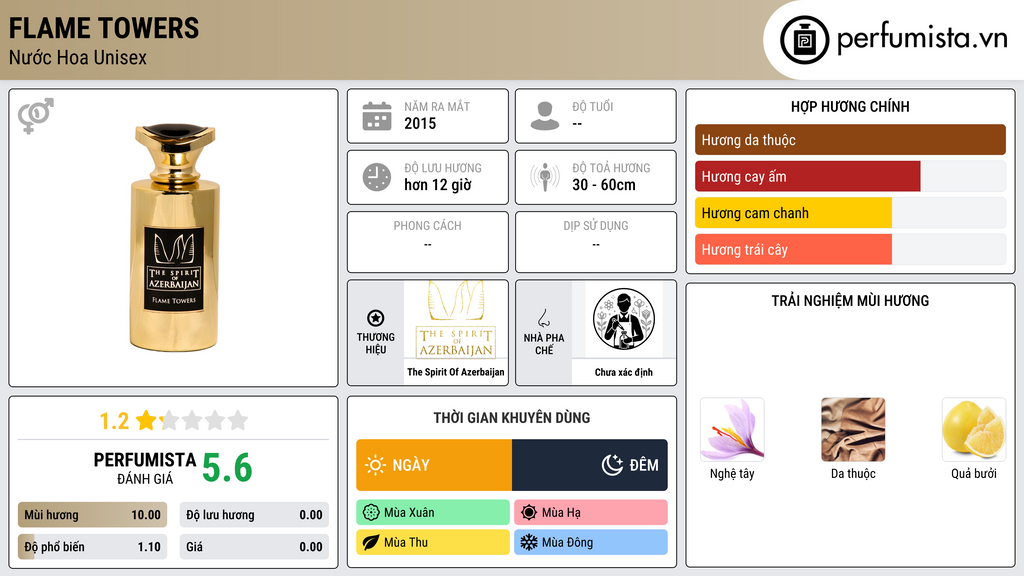Select the Ngày daytime bar
The image size is (1024, 576).
pyautogui.click(x=434, y=465)
